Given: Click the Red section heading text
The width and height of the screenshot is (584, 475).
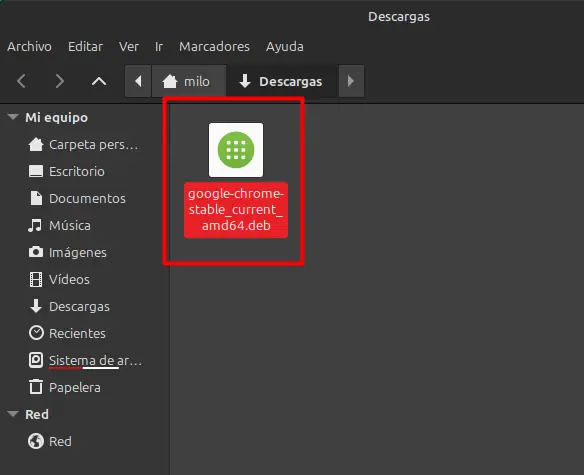Looking at the screenshot, I should [37, 414].
